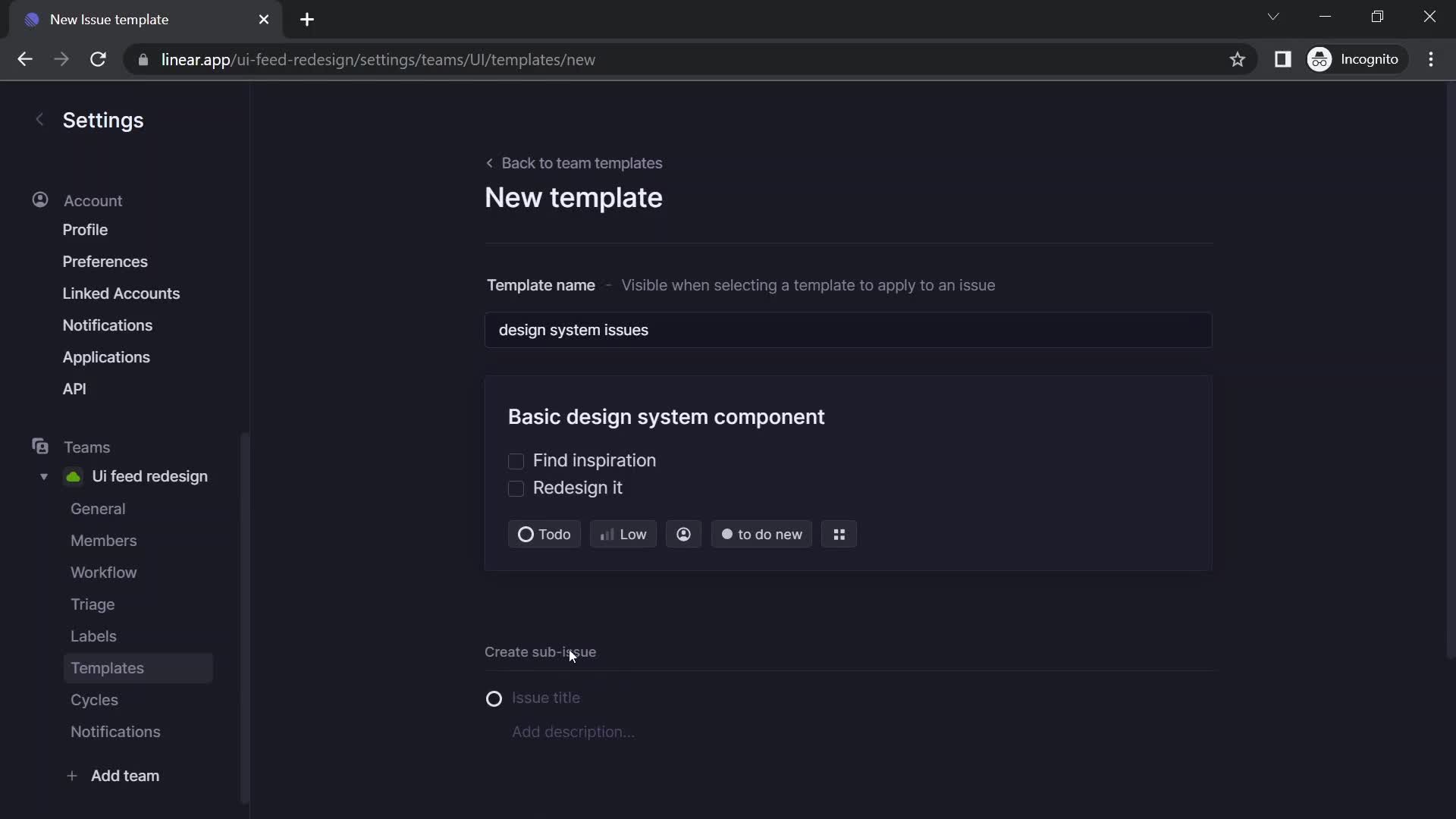
Task: Click the Teams section icon in sidebar
Action: [x=40, y=446]
